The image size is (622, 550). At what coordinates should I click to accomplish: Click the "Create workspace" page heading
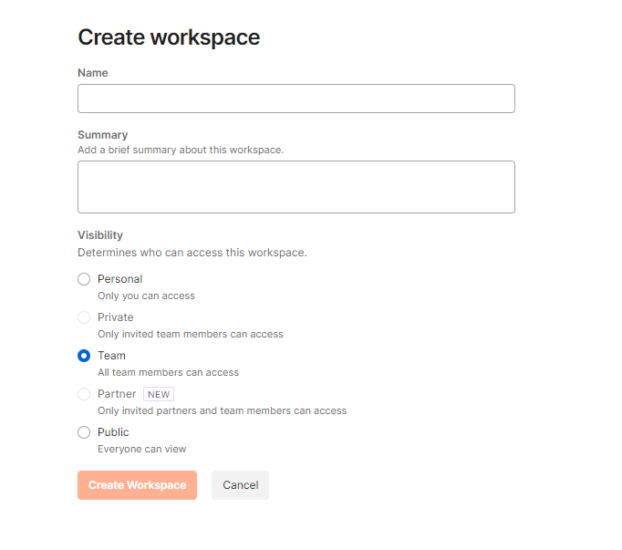tap(169, 38)
